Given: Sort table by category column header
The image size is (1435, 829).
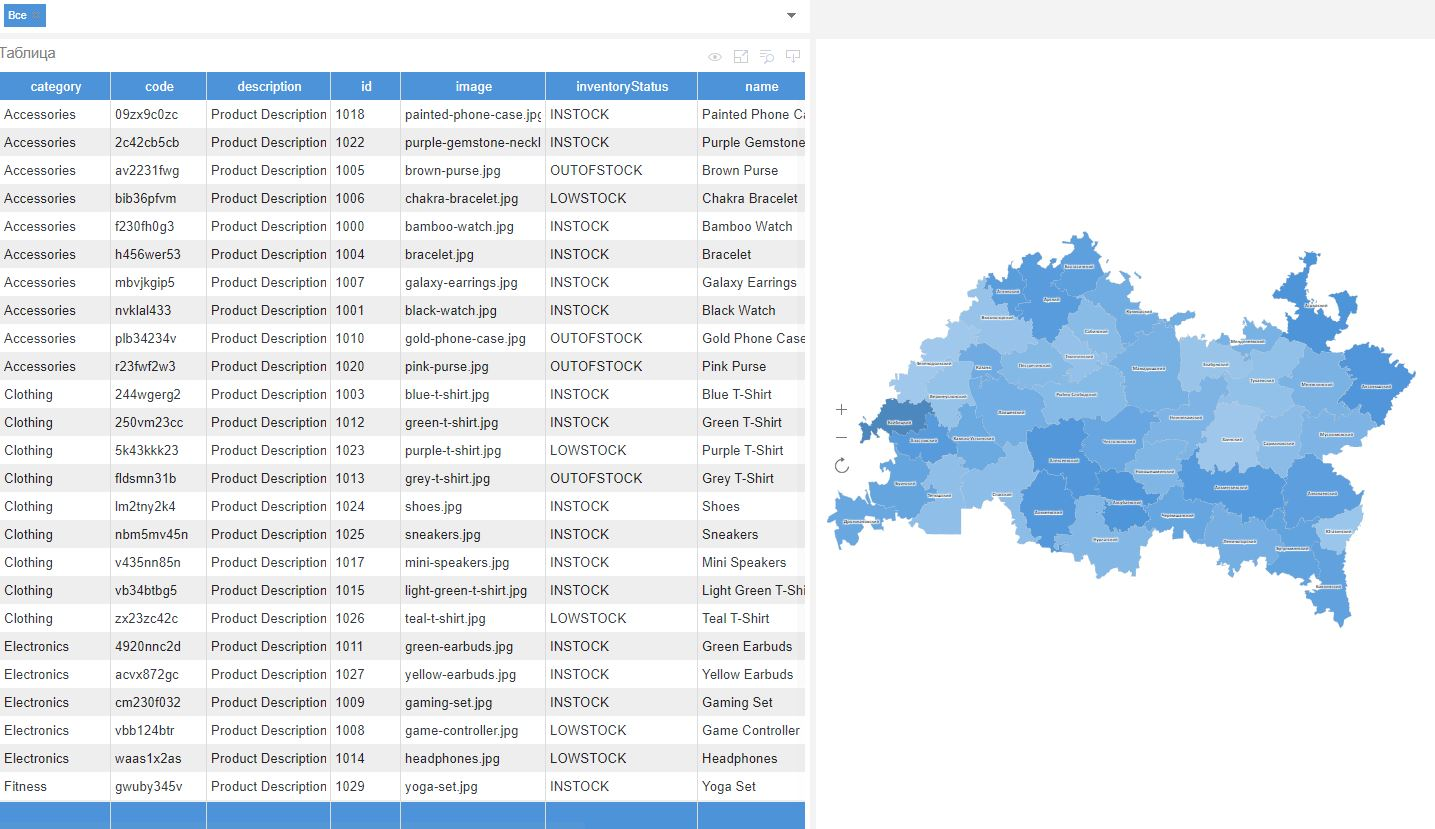Looking at the screenshot, I should point(56,87).
